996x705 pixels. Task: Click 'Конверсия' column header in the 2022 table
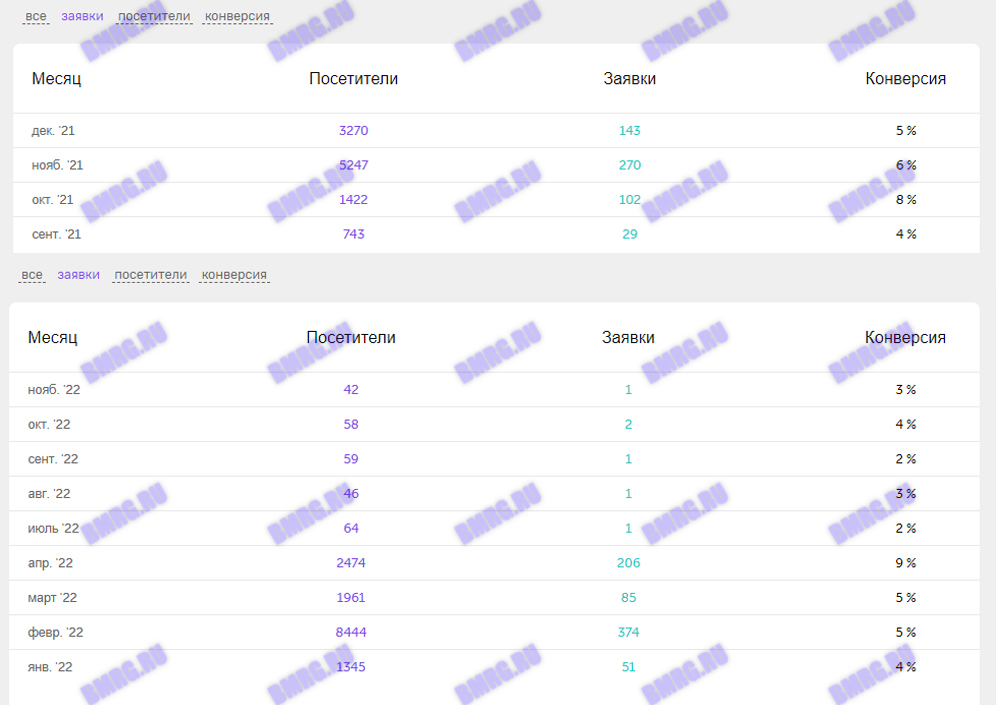pos(905,338)
